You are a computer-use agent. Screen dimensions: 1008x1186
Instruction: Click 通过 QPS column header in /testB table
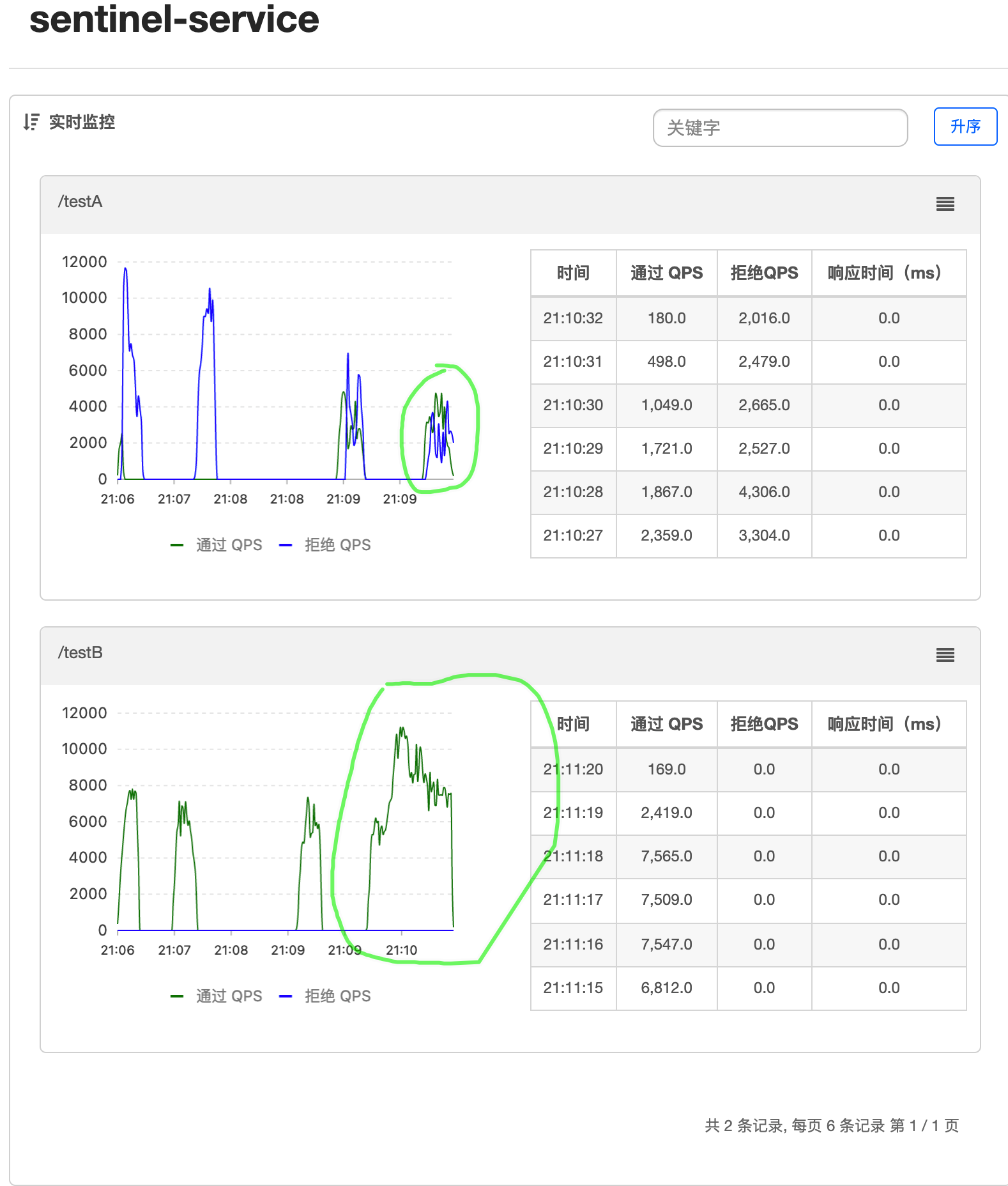tap(666, 724)
